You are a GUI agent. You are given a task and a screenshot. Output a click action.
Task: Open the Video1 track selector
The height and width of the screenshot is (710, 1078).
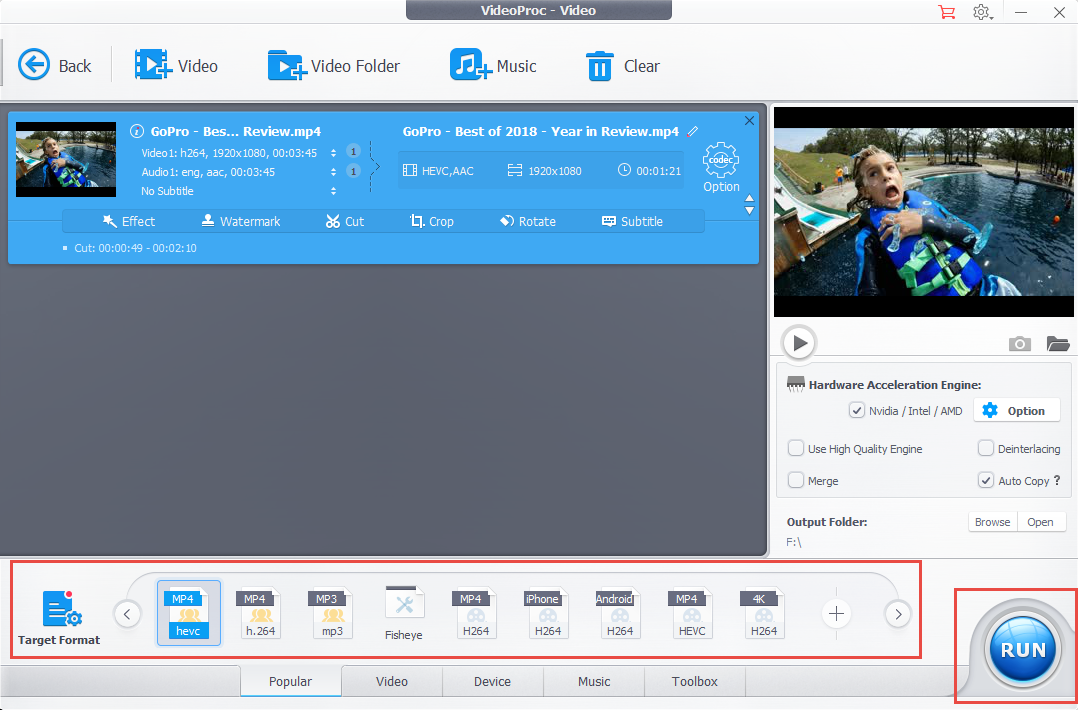click(333, 153)
